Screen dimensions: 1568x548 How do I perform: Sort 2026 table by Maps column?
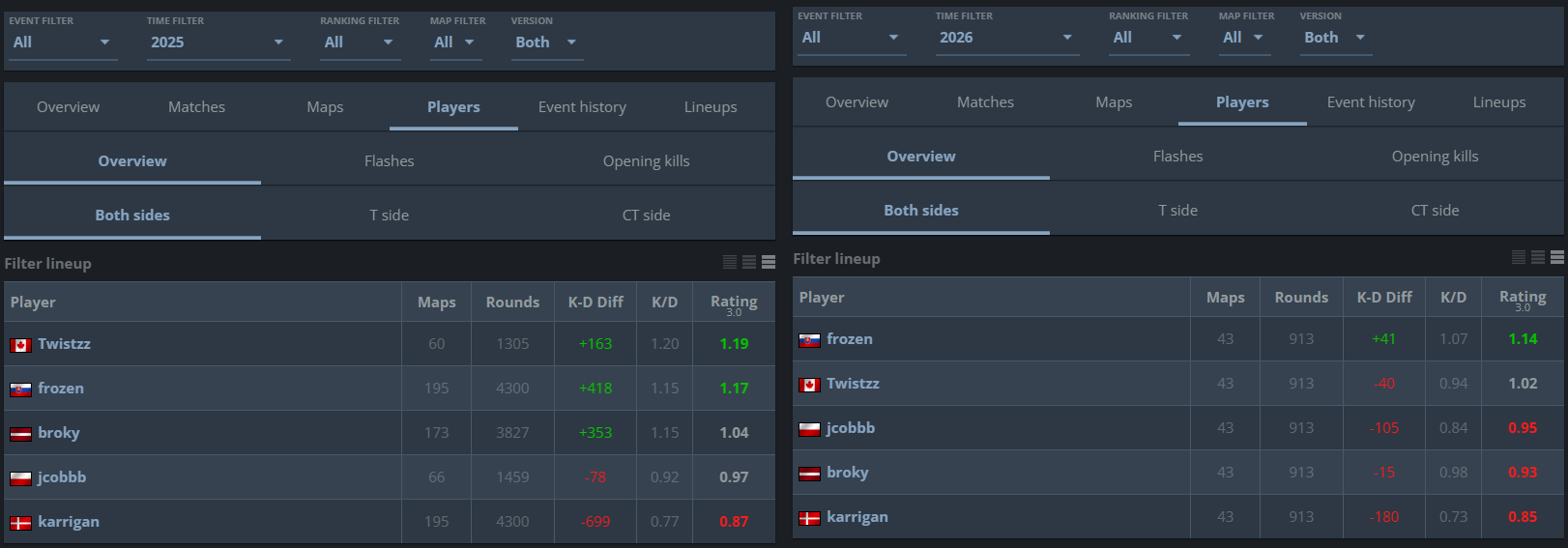1225,298
